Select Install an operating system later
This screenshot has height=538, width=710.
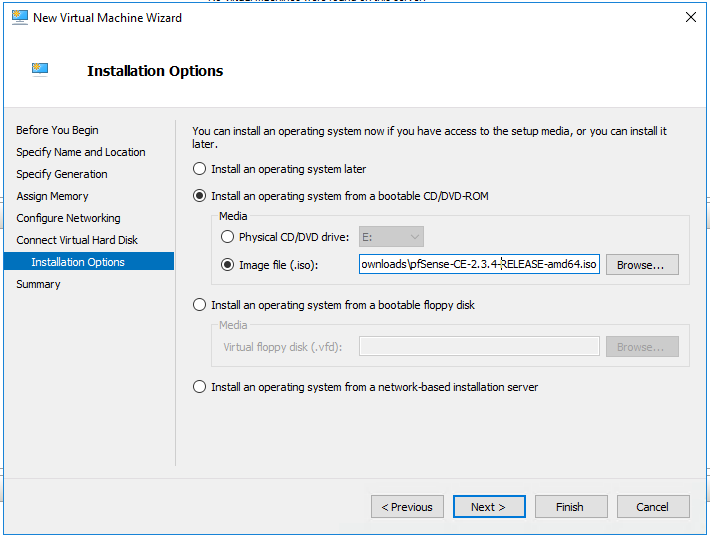pos(200,169)
